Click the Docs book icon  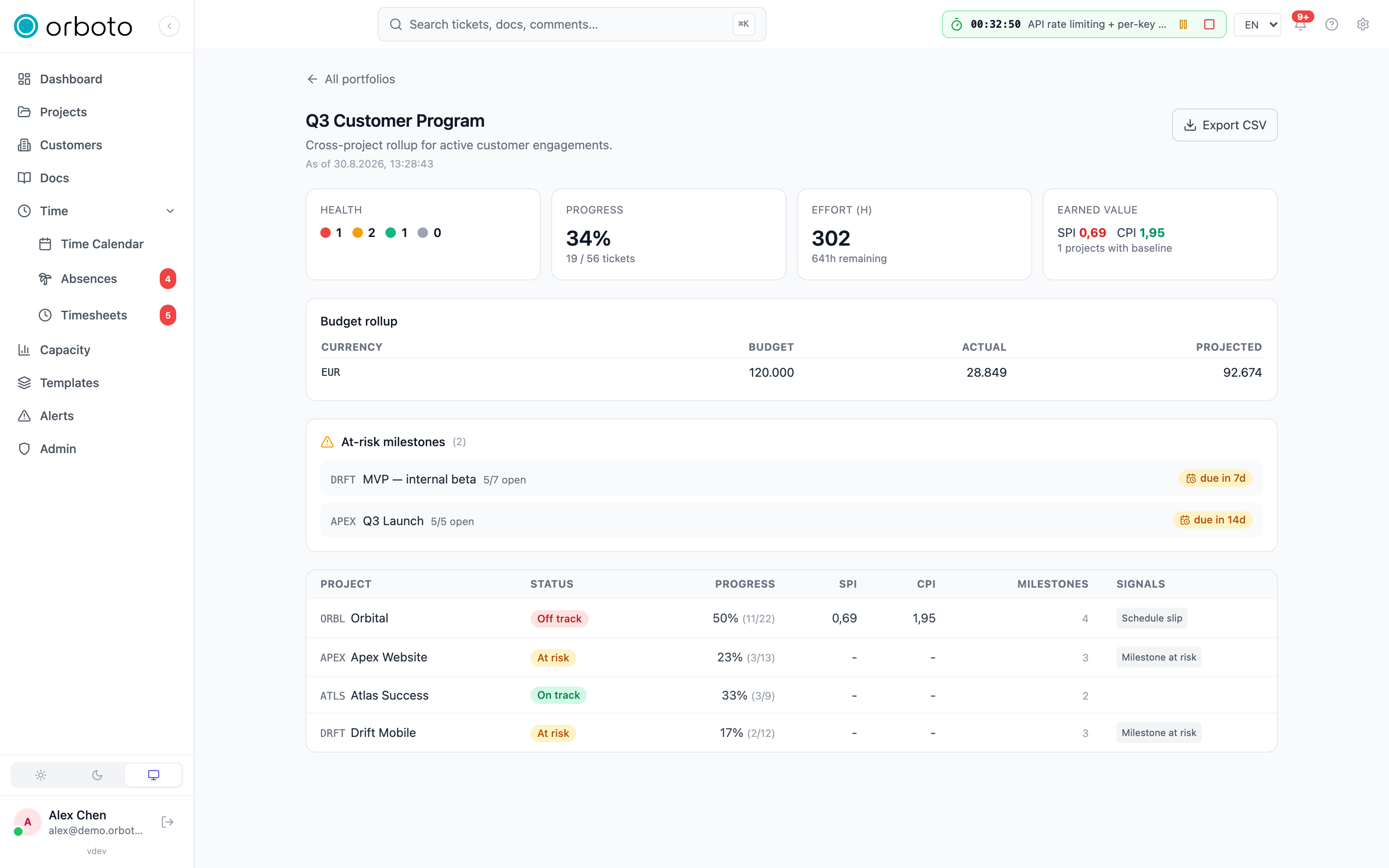click(24, 178)
